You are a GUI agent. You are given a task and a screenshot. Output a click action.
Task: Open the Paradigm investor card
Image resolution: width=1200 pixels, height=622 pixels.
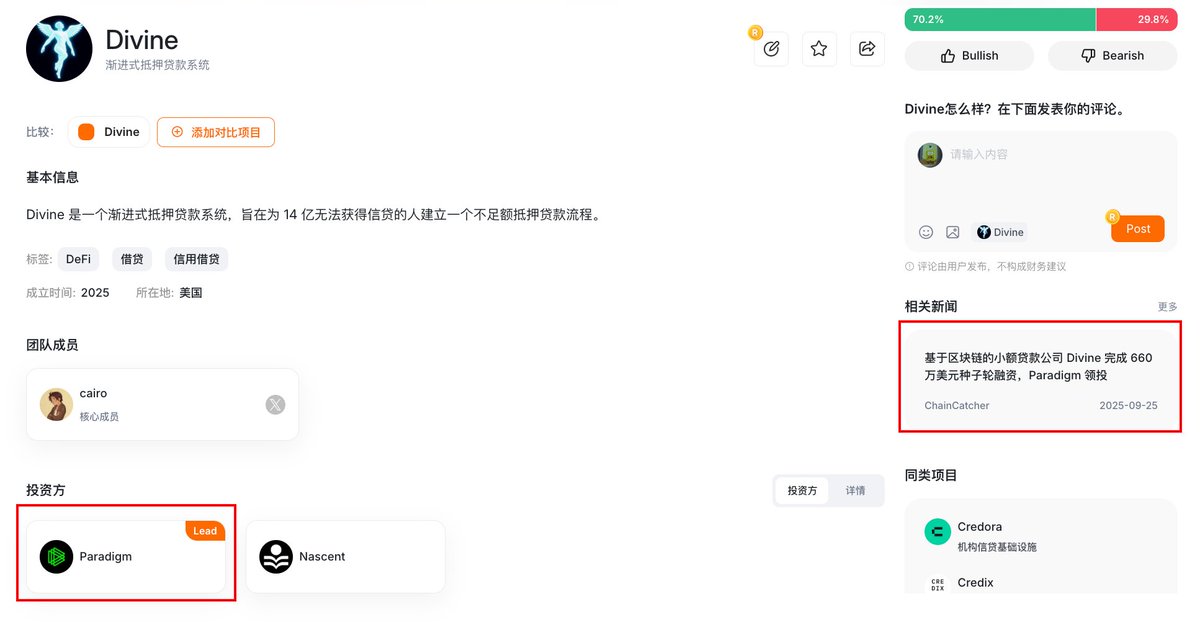pyautogui.click(x=126, y=556)
